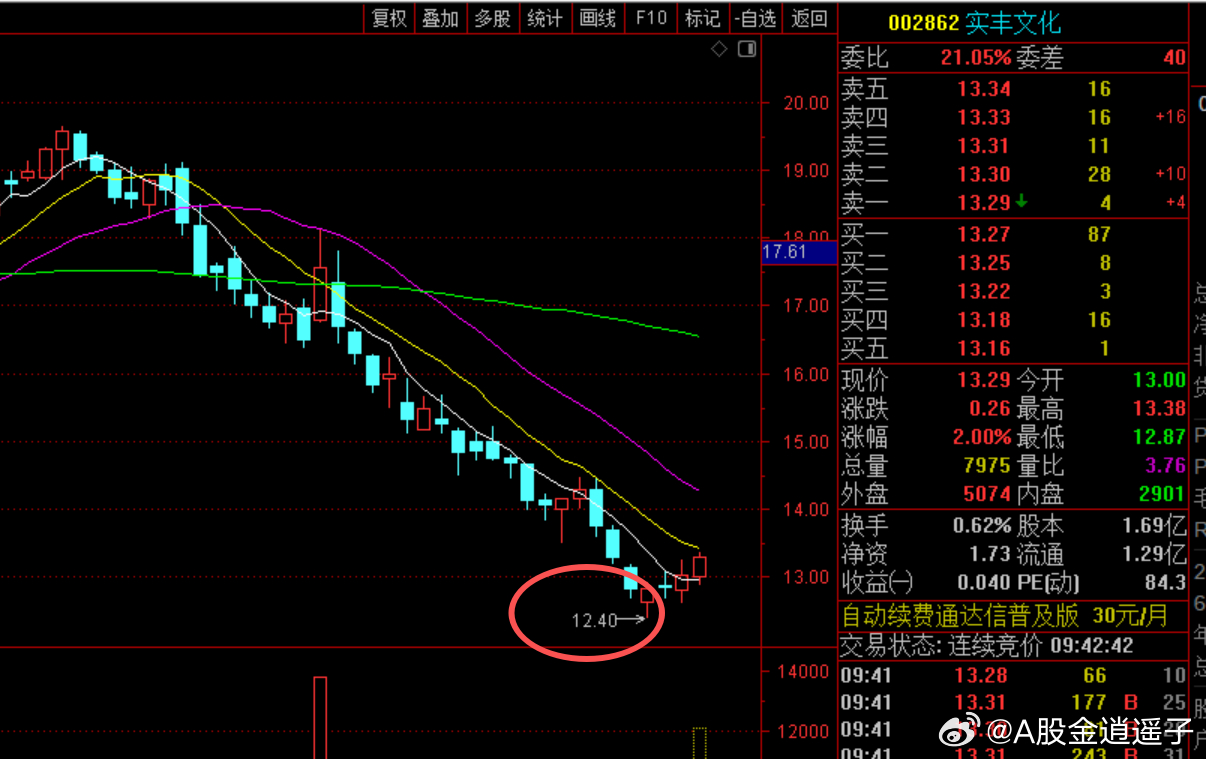Image resolution: width=1206 pixels, height=759 pixels.
Task: Open the 叠加 overlay option
Action: (440, 18)
